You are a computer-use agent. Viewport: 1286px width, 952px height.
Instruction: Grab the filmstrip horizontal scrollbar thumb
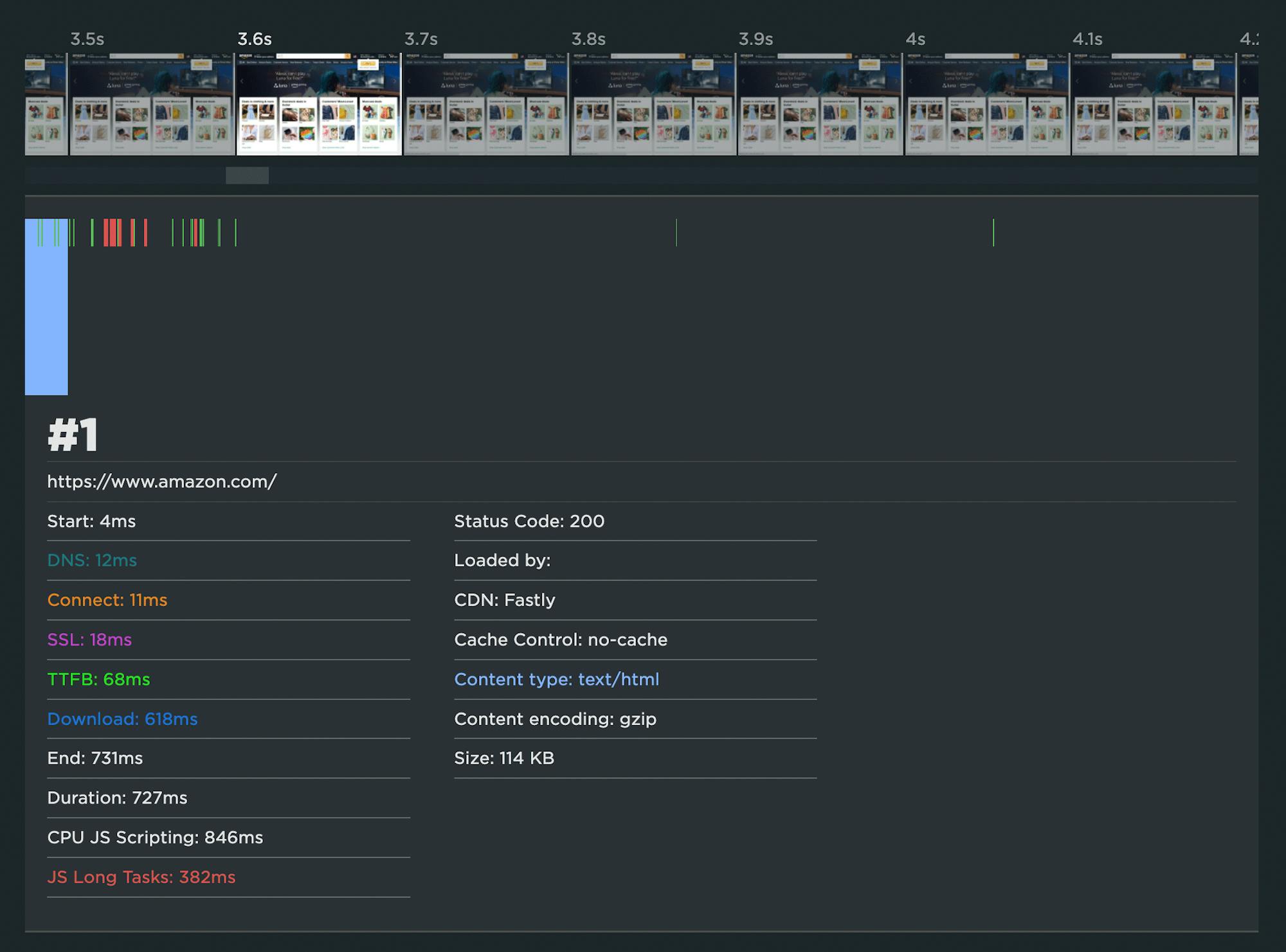coord(247,175)
